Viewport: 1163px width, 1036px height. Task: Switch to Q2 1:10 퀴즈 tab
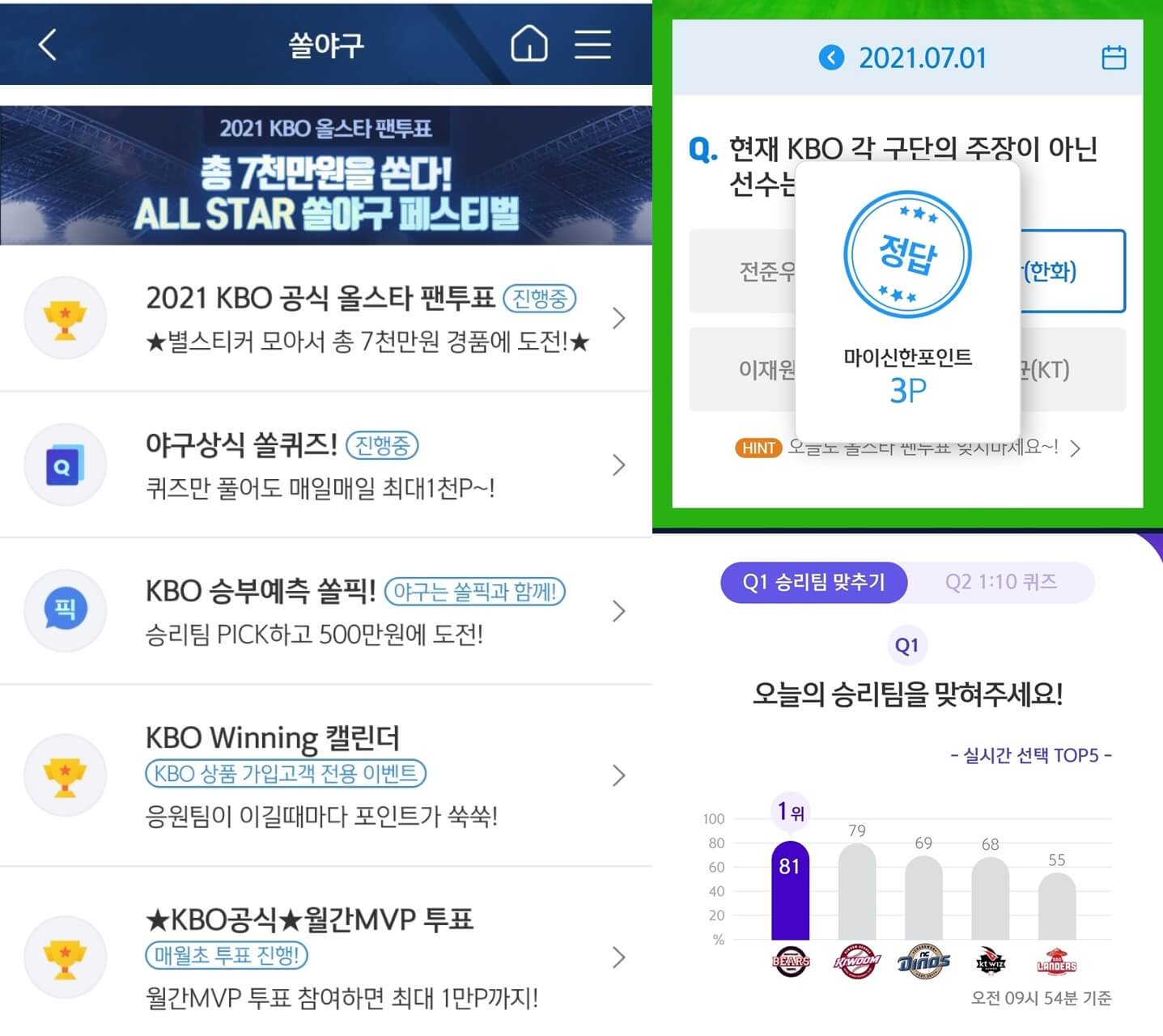[1001, 582]
